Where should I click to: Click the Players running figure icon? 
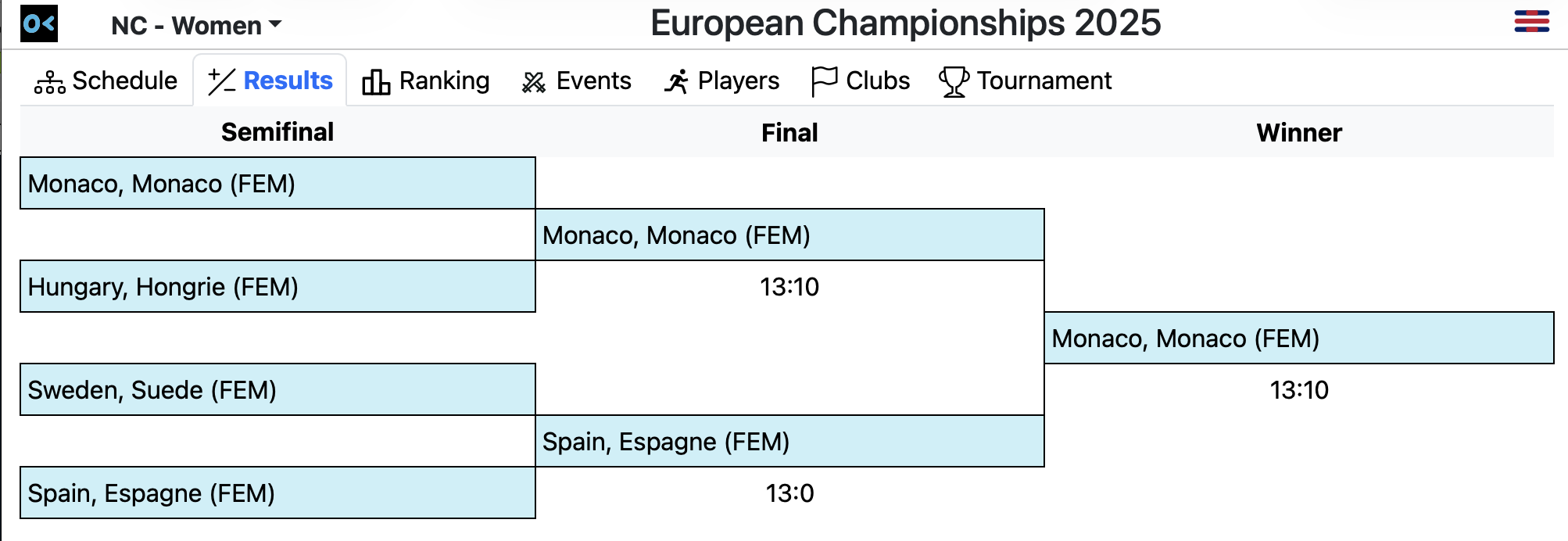(676, 81)
